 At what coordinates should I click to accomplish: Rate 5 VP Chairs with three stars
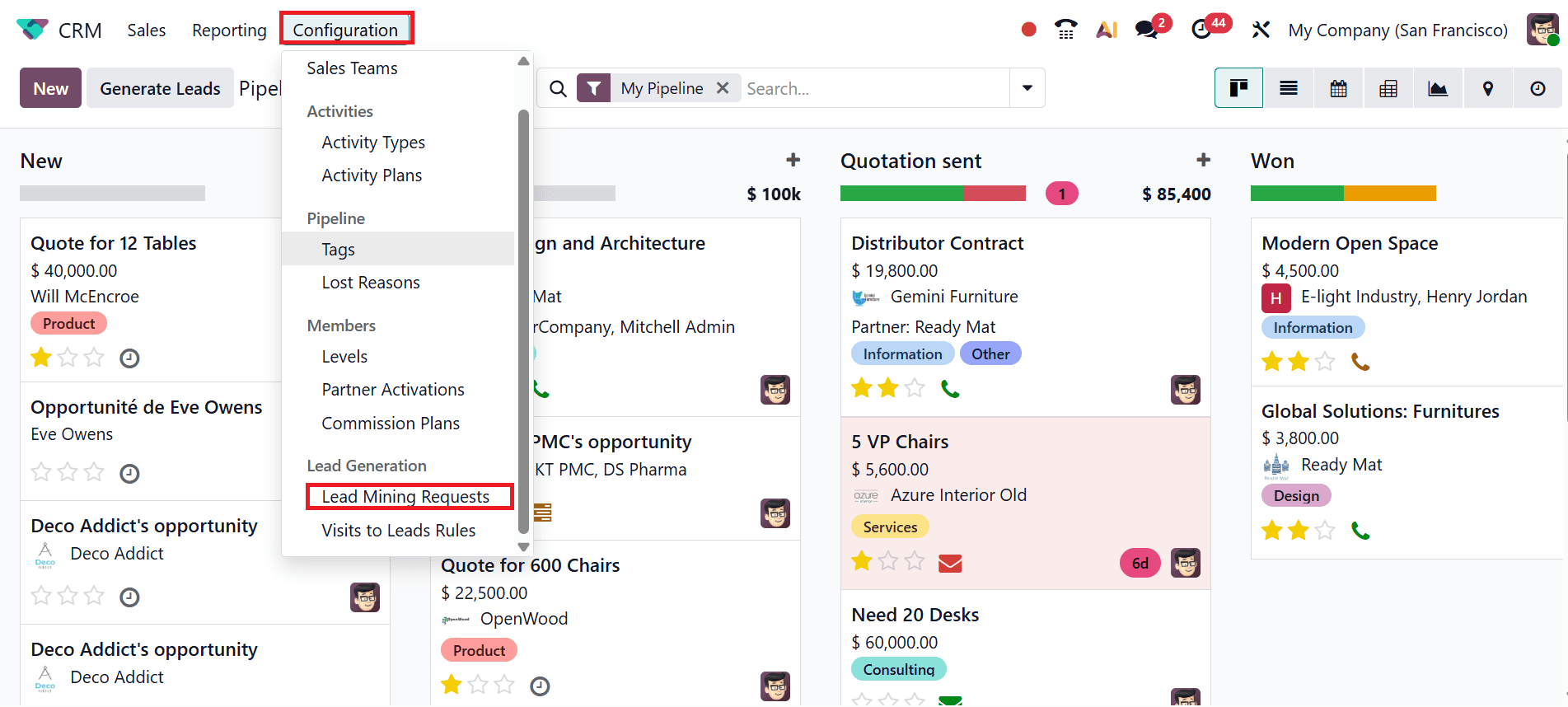(915, 560)
